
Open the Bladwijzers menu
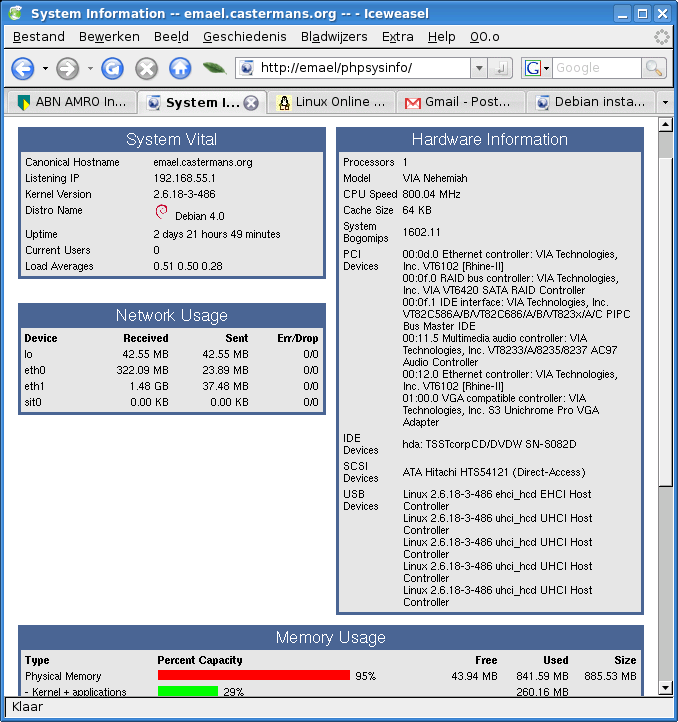[x=334, y=37]
